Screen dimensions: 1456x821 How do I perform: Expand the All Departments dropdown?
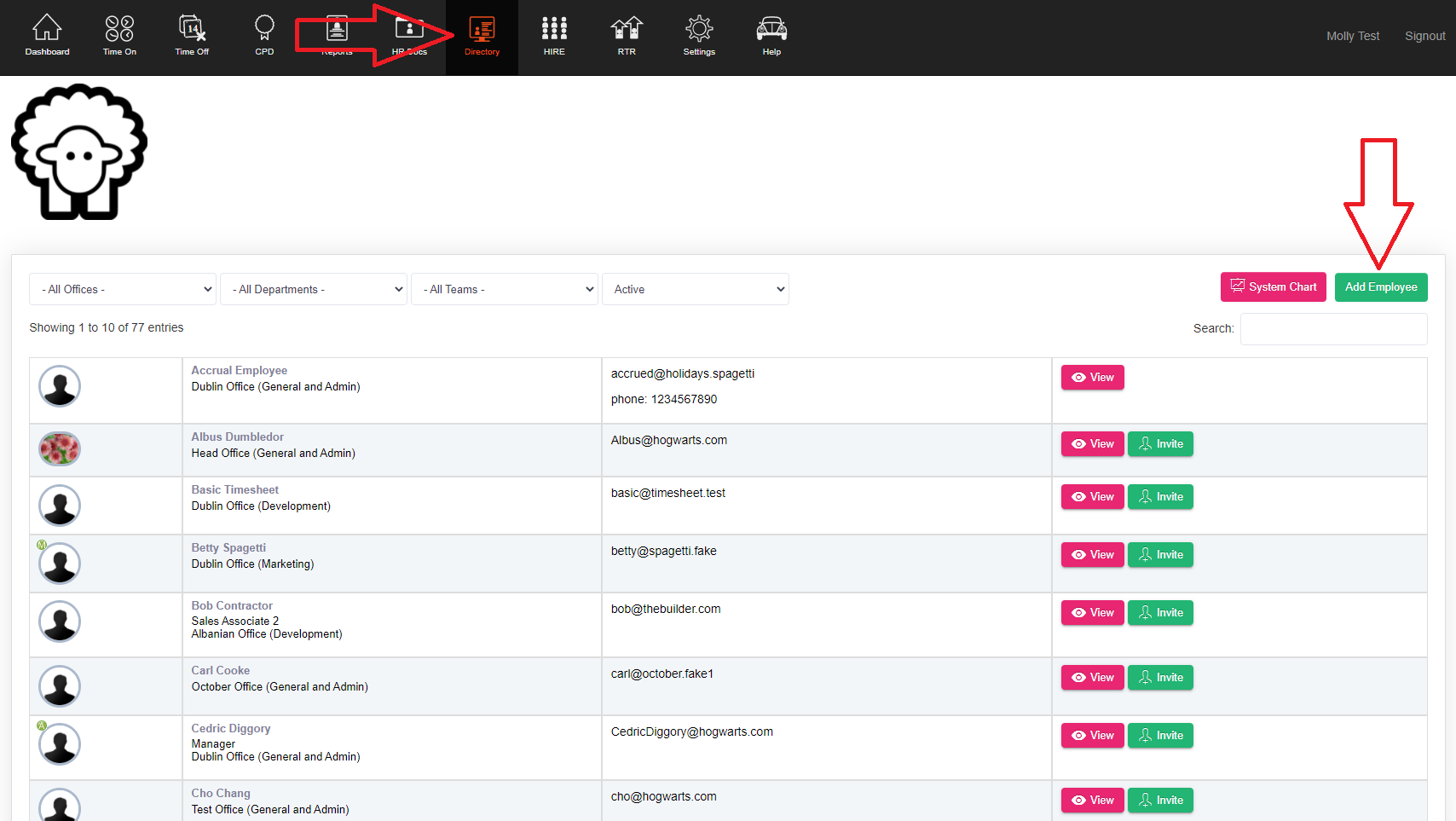click(x=314, y=289)
